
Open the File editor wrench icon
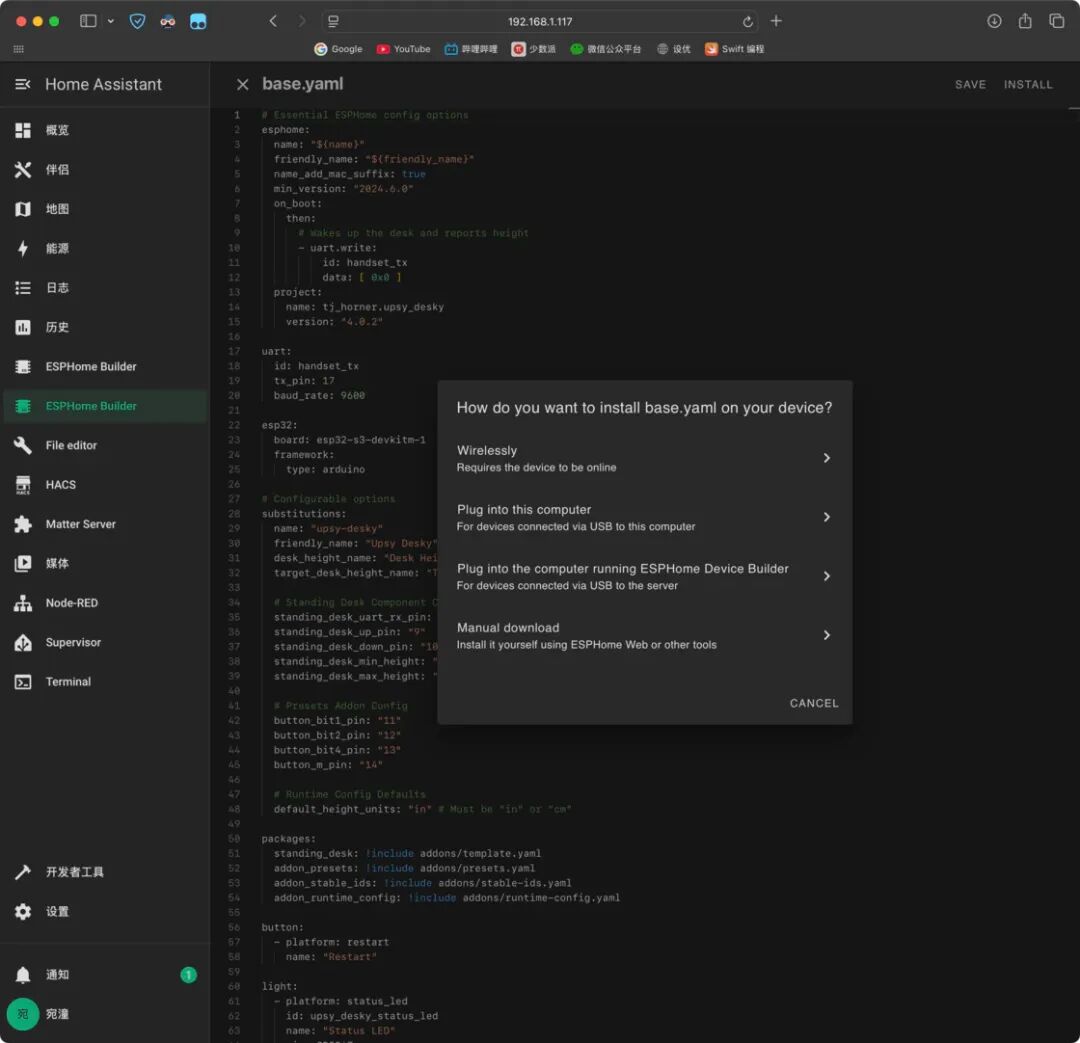(23, 446)
